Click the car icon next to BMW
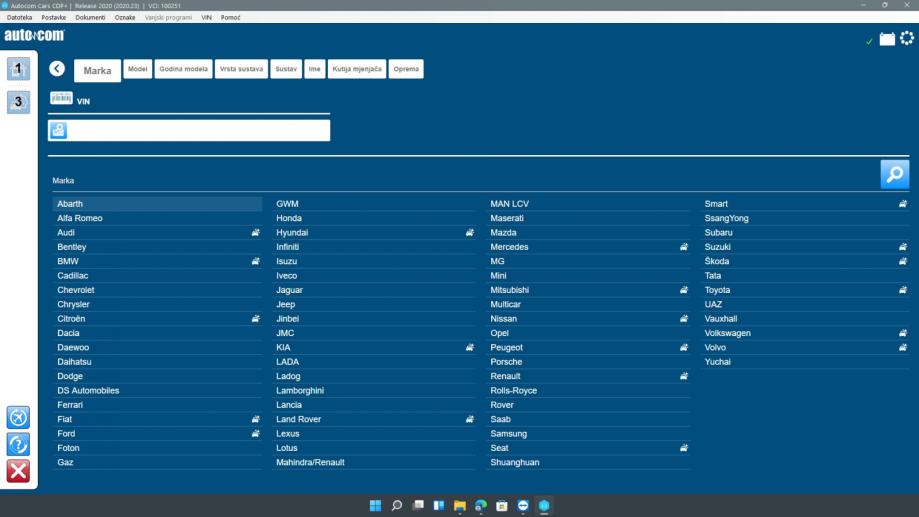This screenshot has height=517, width=919. click(x=256, y=261)
